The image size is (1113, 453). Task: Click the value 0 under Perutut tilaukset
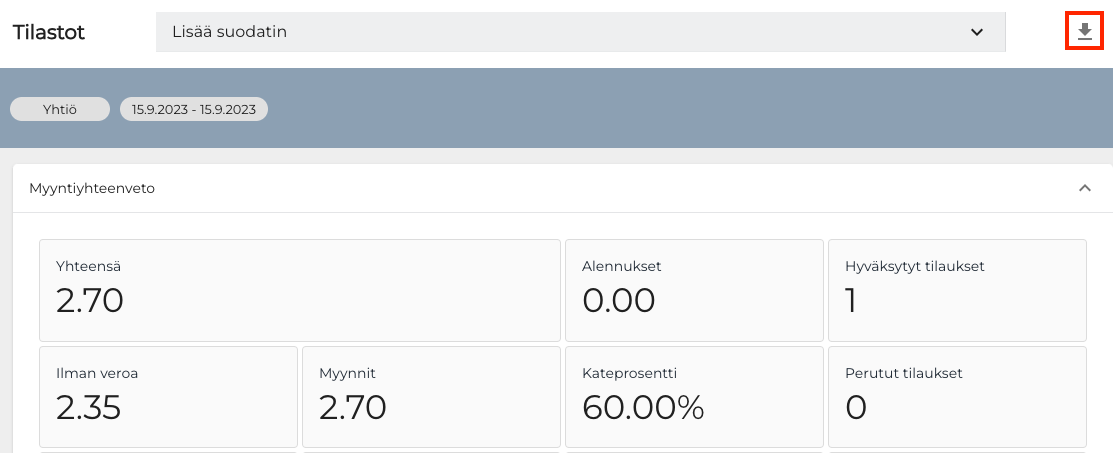(855, 407)
